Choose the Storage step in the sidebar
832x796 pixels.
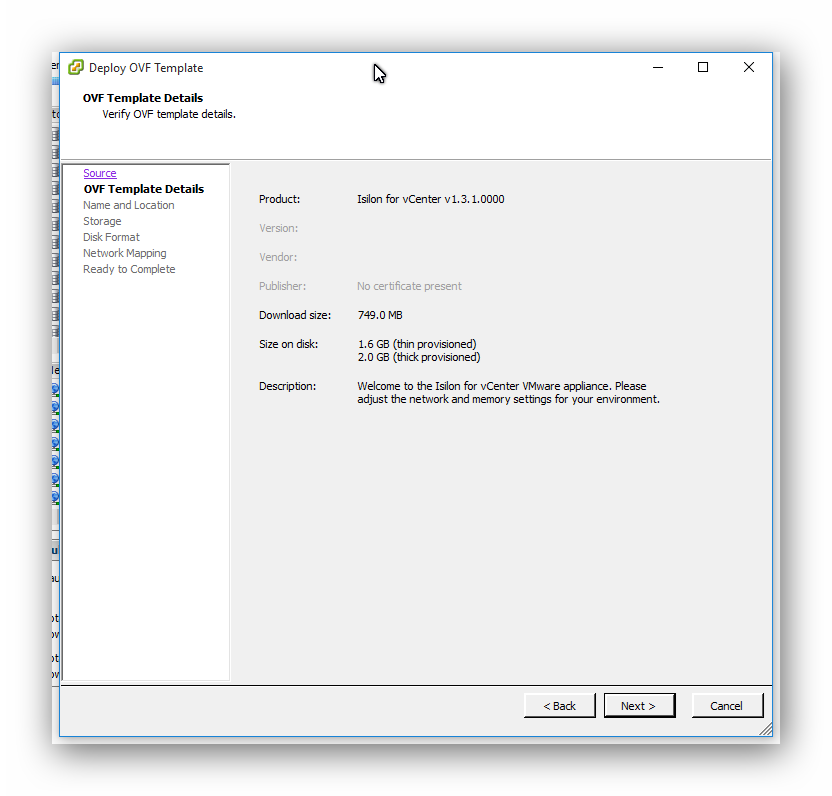[102, 221]
